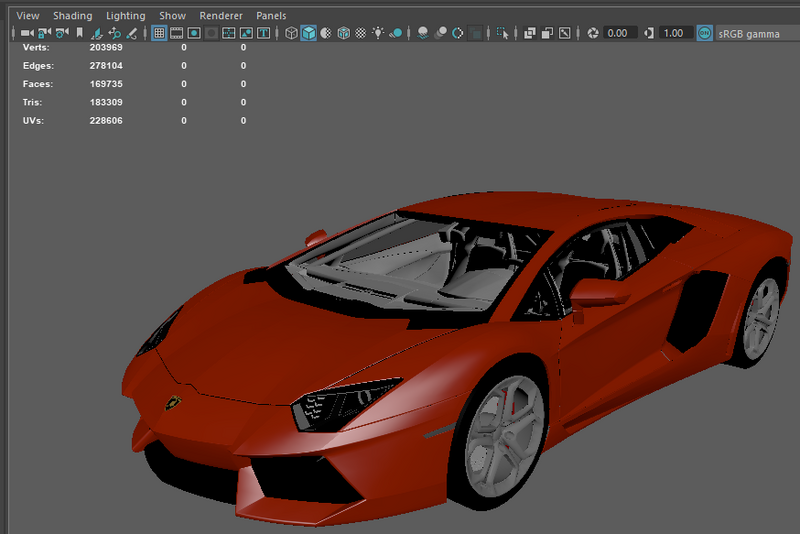Open the Panels menu
The image size is (800, 534).
point(271,16)
